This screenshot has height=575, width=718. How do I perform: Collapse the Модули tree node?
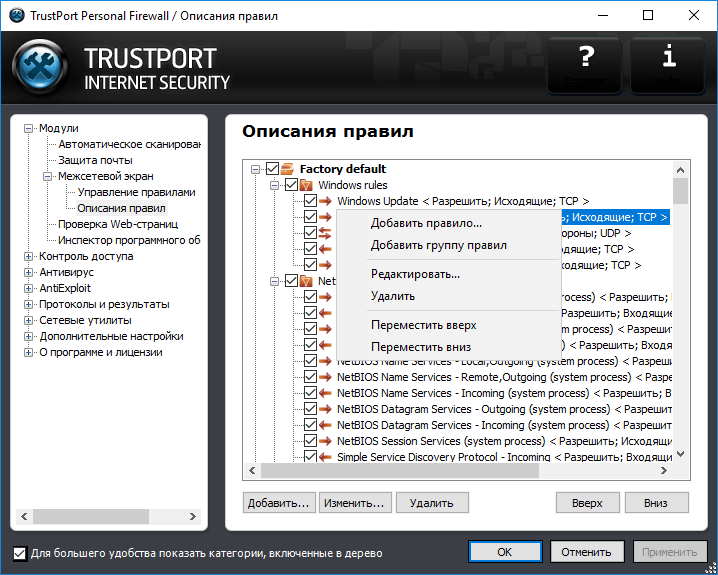(28, 129)
